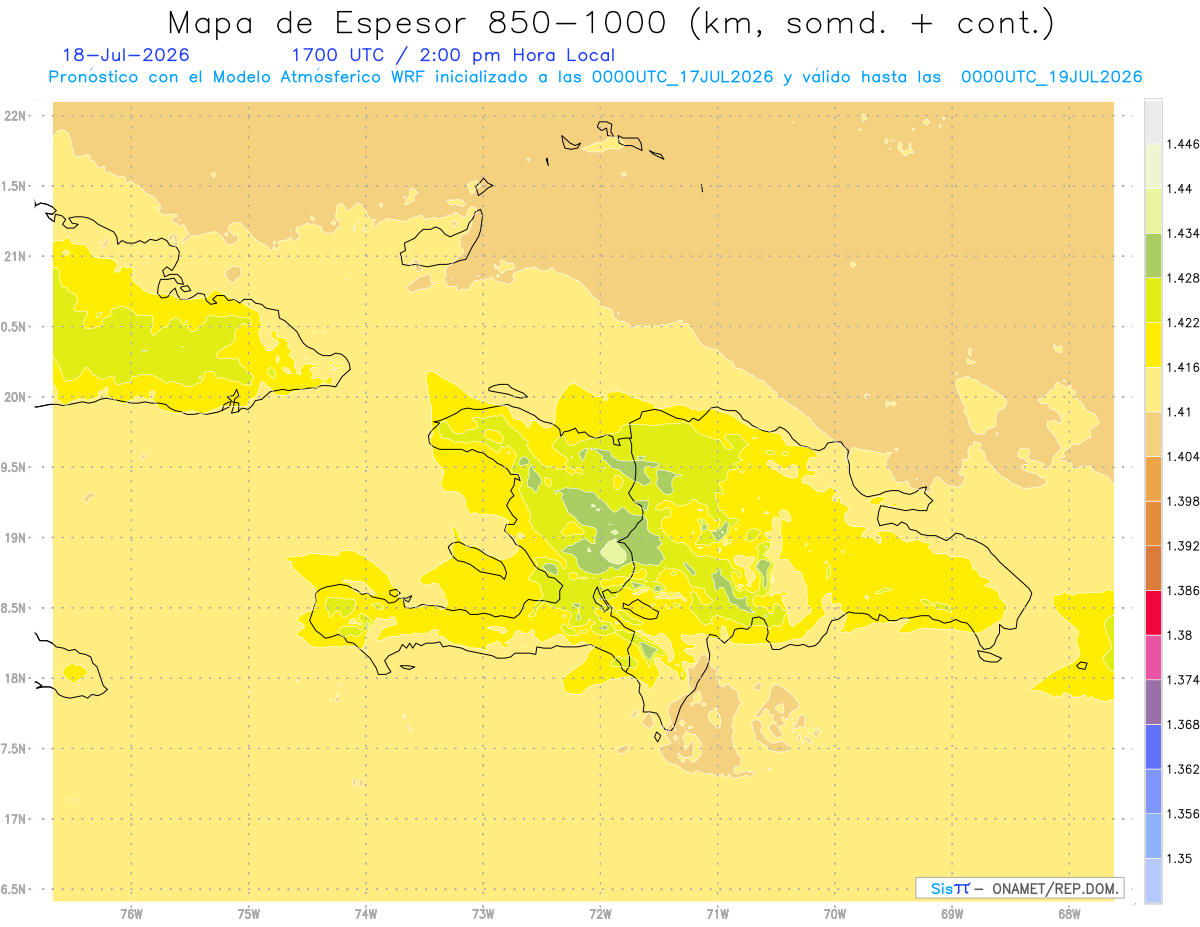
Task: Click the 19N latitude label
Action: pyautogui.click(x=16, y=537)
